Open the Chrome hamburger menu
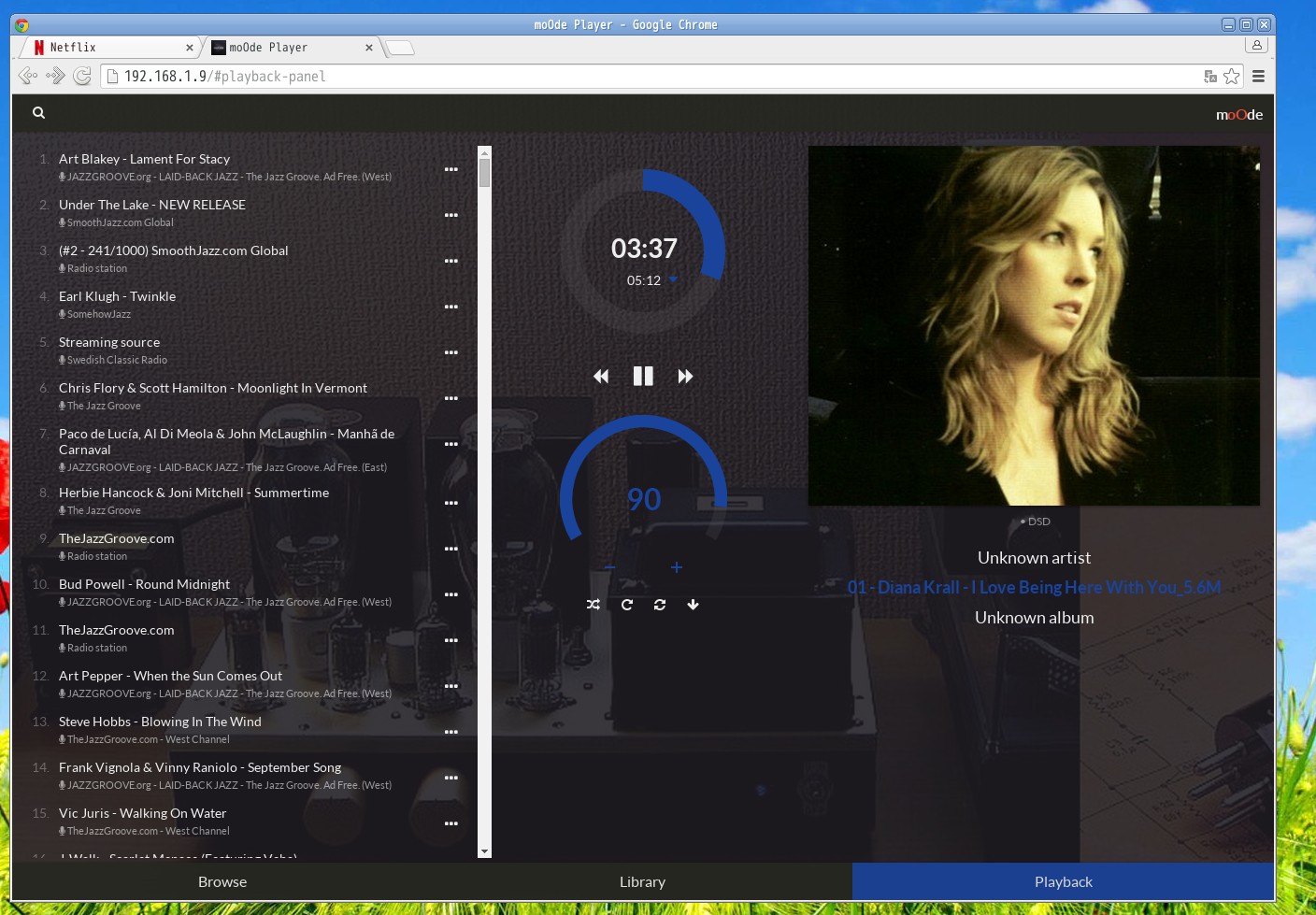The height and width of the screenshot is (915, 1316). tap(1258, 77)
